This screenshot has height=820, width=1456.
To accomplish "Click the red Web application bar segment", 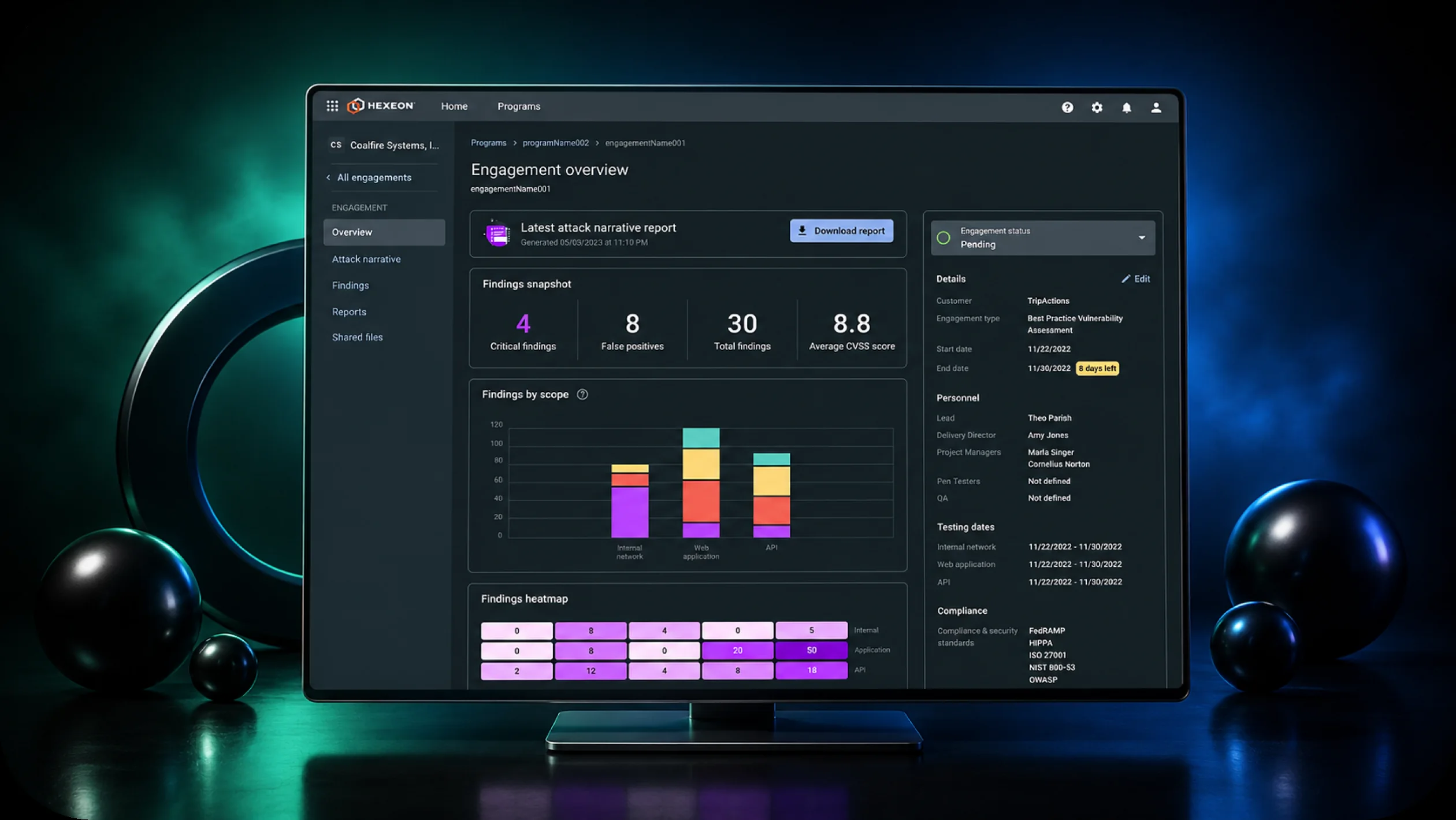I will pyautogui.click(x=701, y=501).
